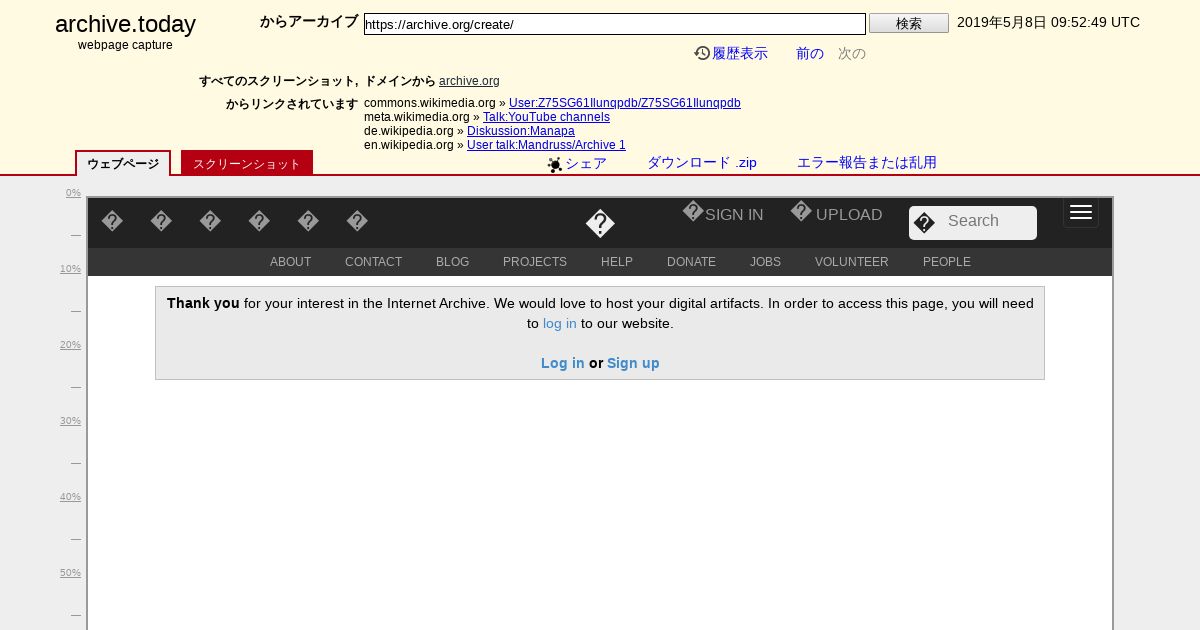
Task: Jump to the 50% scroll marker
Action: tap(70, 573)
